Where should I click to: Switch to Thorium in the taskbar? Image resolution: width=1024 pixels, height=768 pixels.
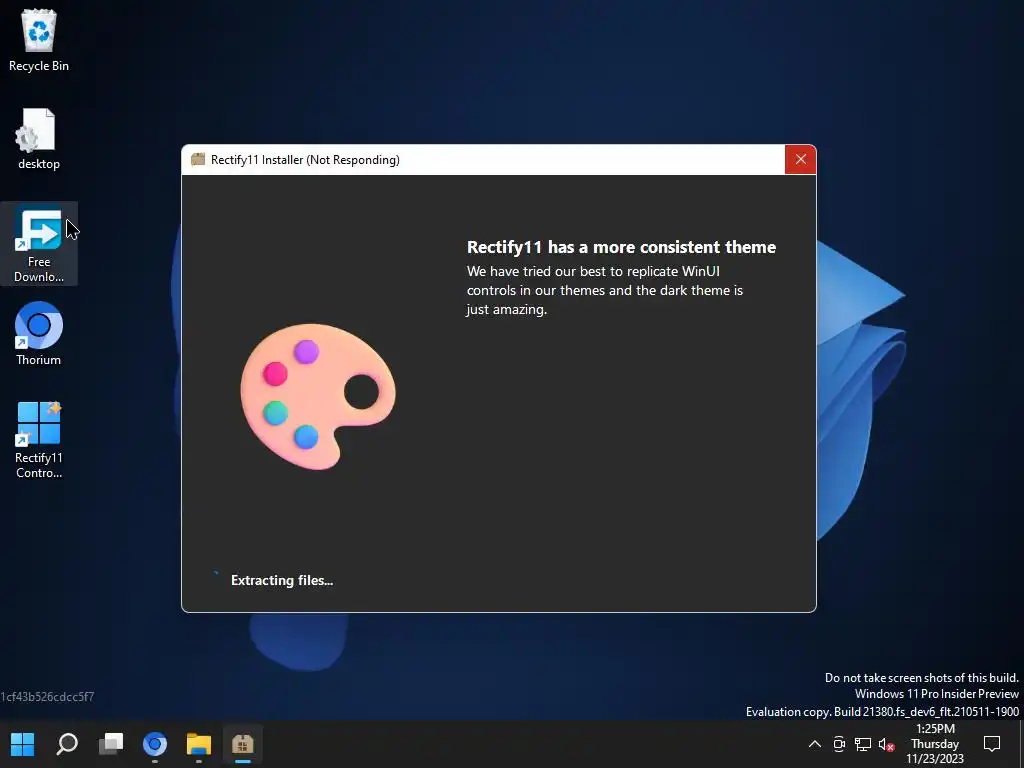coord(155,744)
